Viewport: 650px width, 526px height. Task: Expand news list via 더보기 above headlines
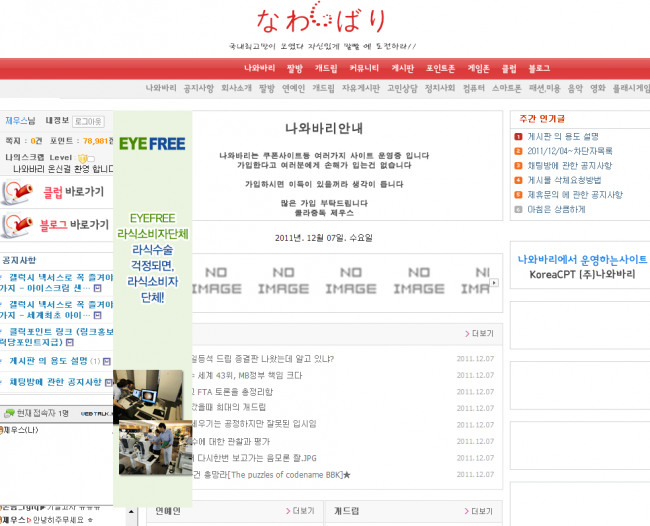point(481,333)
